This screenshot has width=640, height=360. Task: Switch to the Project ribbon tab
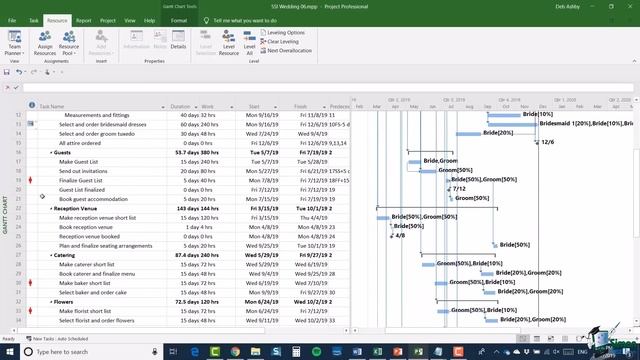click(108, 20)
